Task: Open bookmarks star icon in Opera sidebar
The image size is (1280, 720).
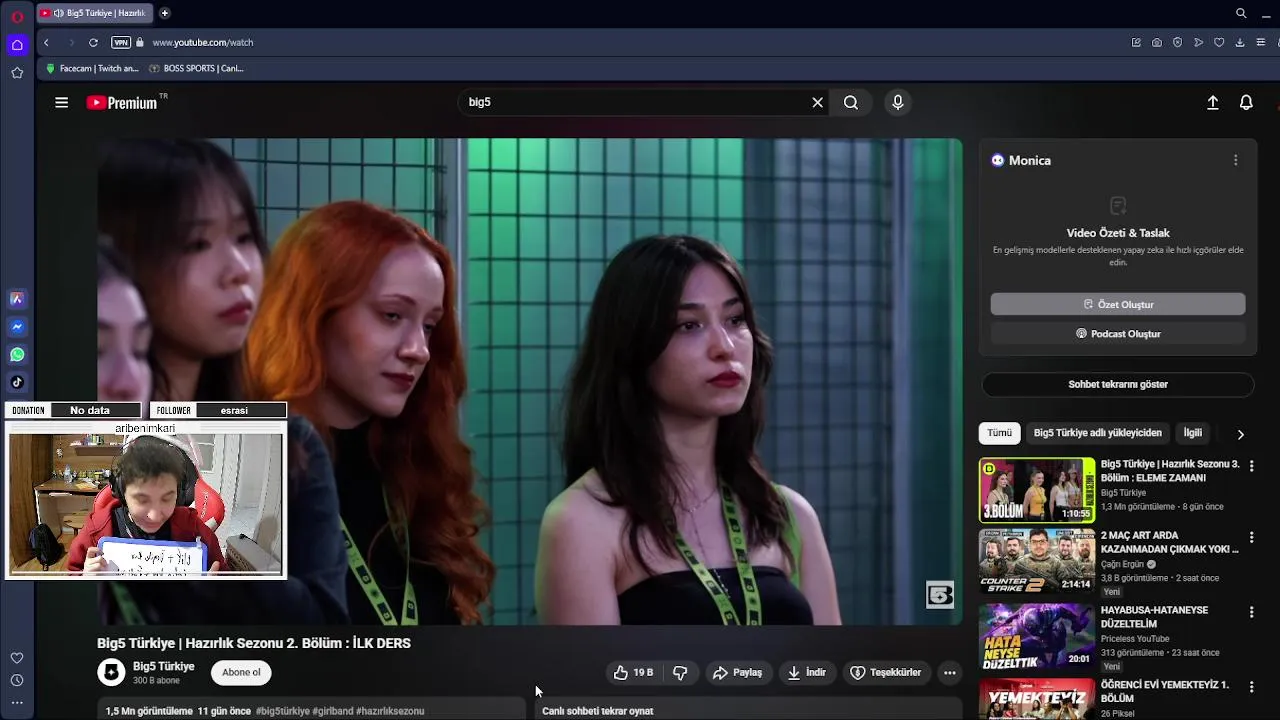Action: (17, 73)
